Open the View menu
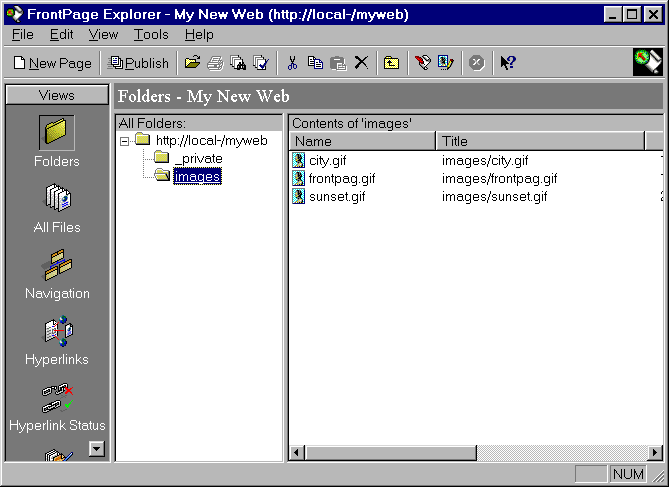This screenshot has width=669, height=487. tap(103, 35)
